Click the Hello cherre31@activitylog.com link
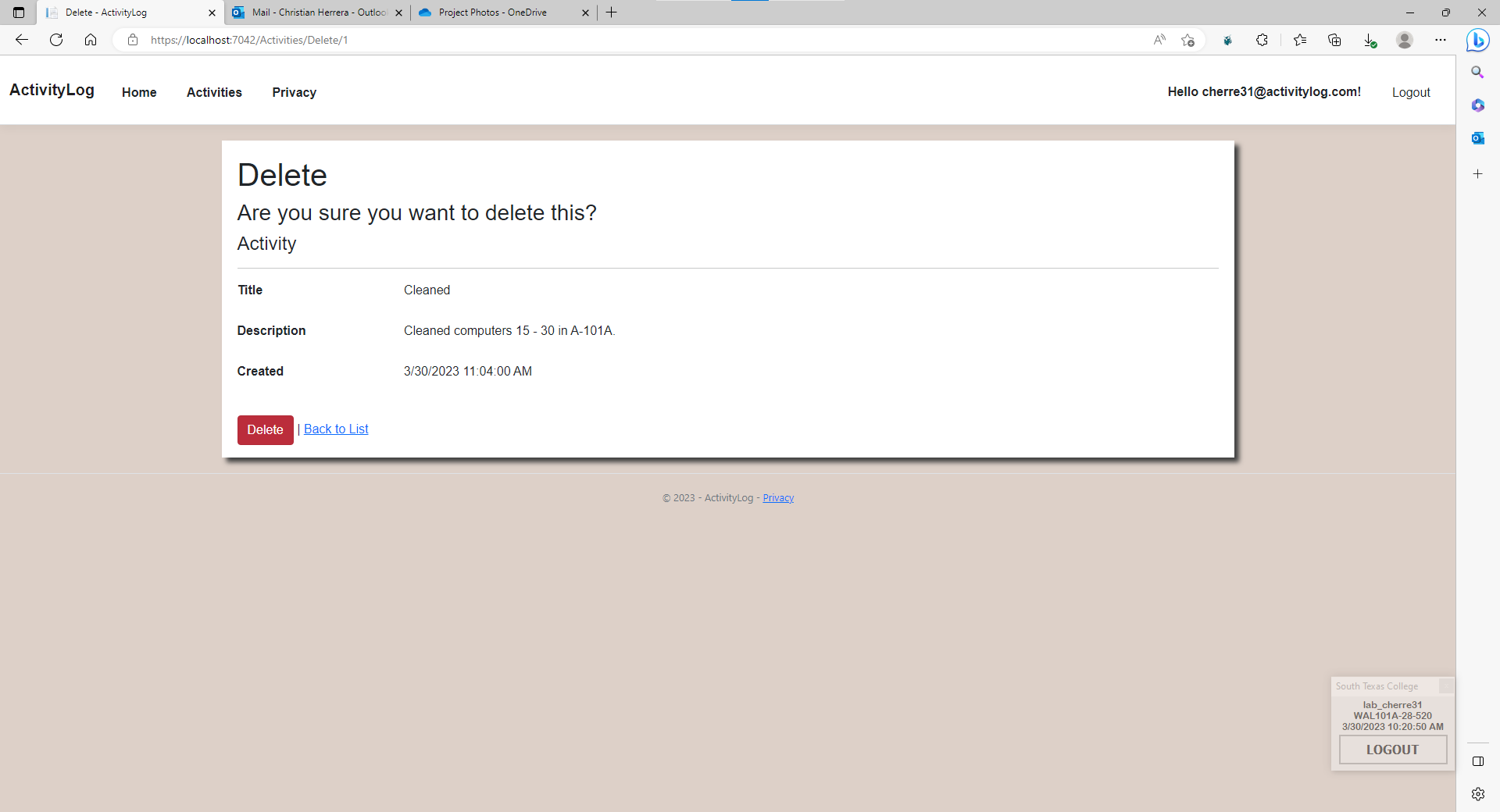 coord(1264,91)
